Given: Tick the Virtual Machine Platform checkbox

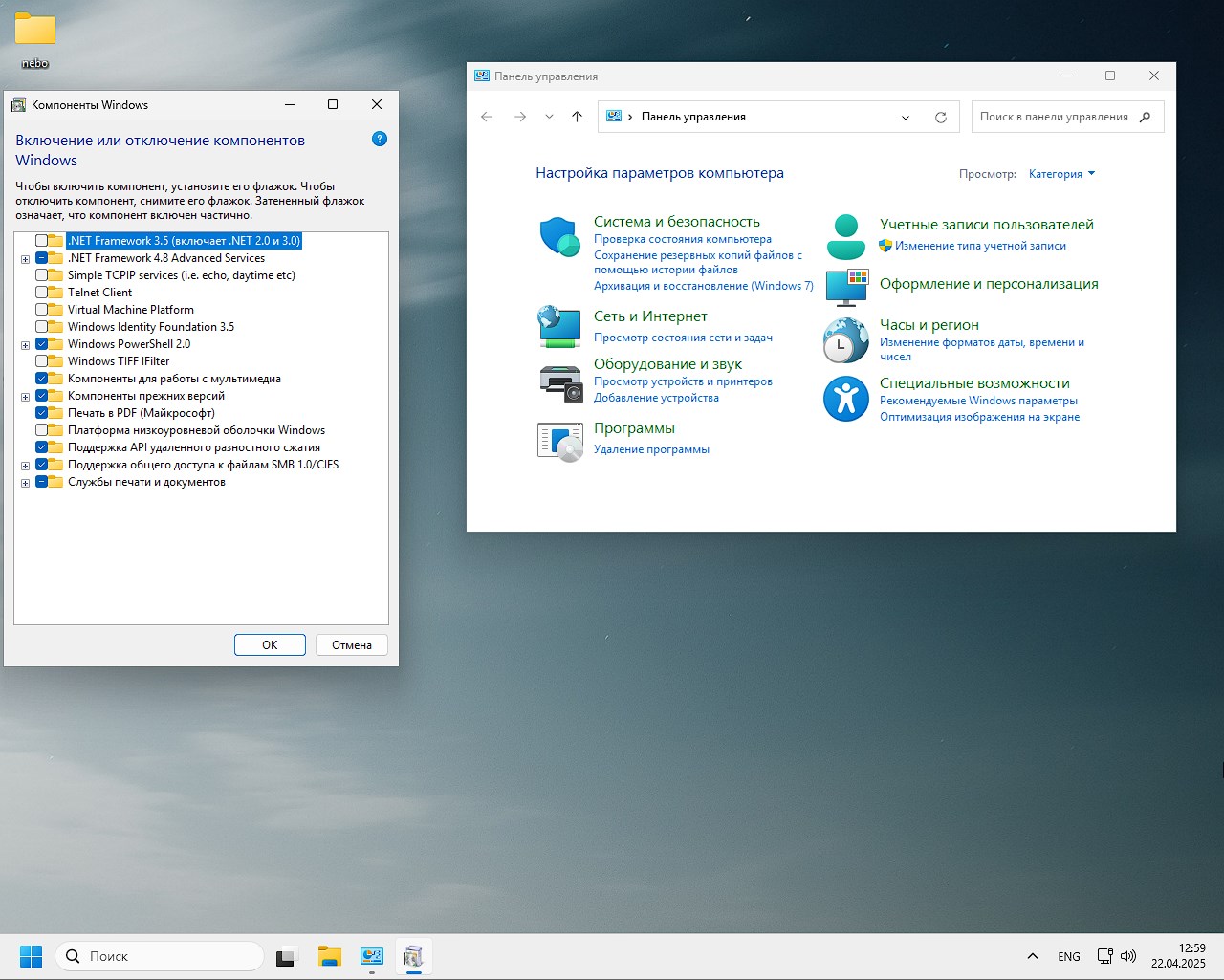Looking at the screenshot, I should click(42, 310).
